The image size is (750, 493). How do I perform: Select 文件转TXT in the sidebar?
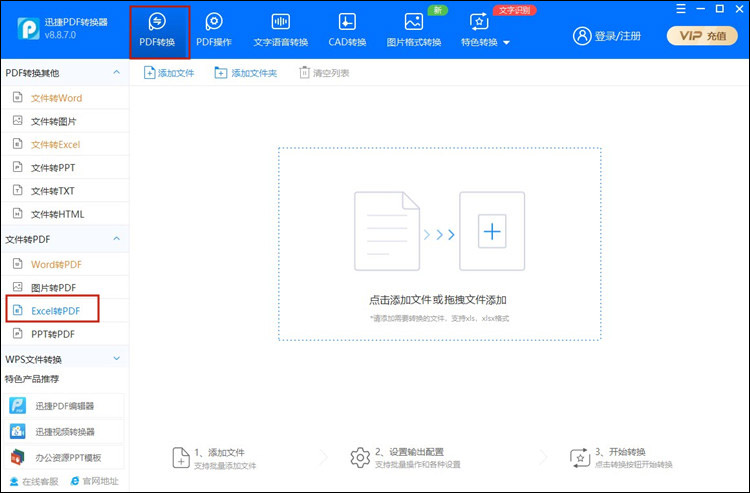65,191
